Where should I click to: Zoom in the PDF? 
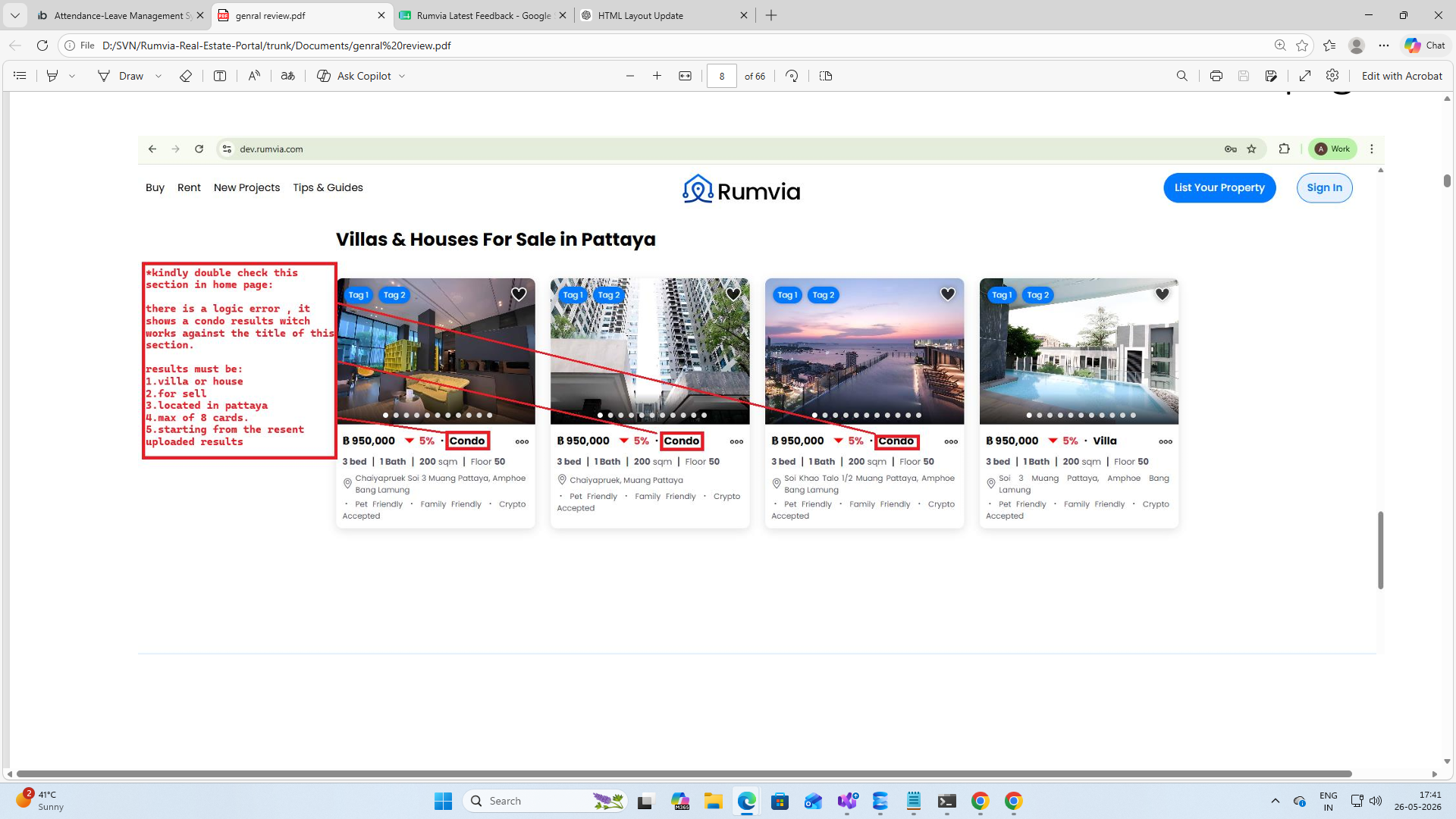pos(657,76)
